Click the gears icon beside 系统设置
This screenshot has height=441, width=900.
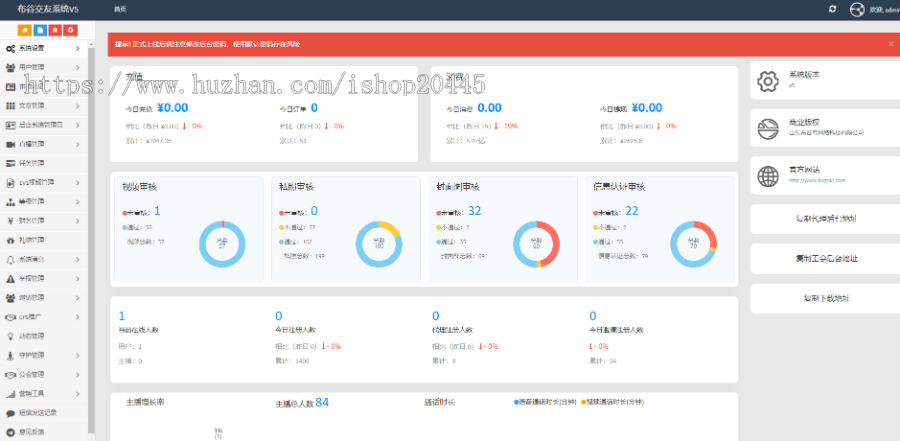click(x=10, y=48)
